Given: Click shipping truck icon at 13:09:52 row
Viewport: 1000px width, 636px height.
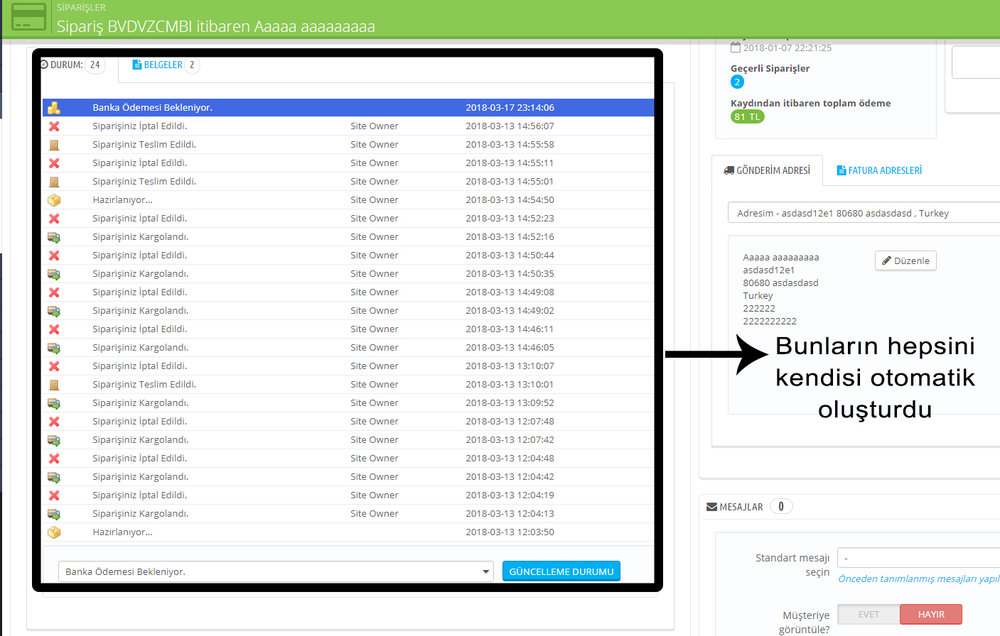Looking at the screenshot, I should pos(54,404).
